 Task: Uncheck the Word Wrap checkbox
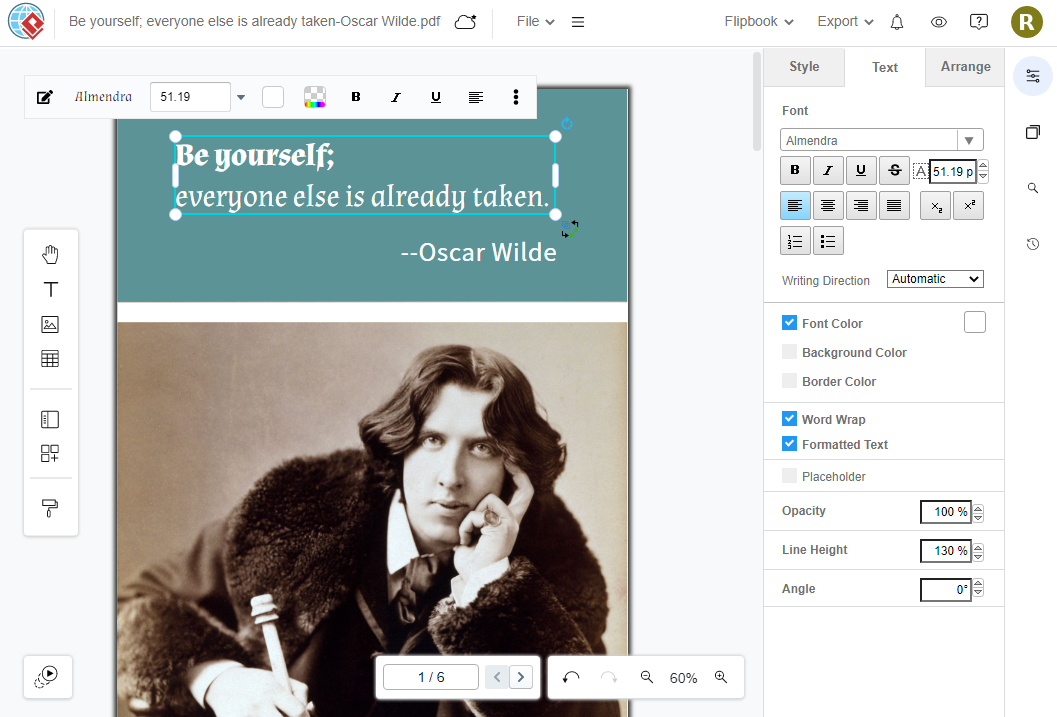[789, 419]
